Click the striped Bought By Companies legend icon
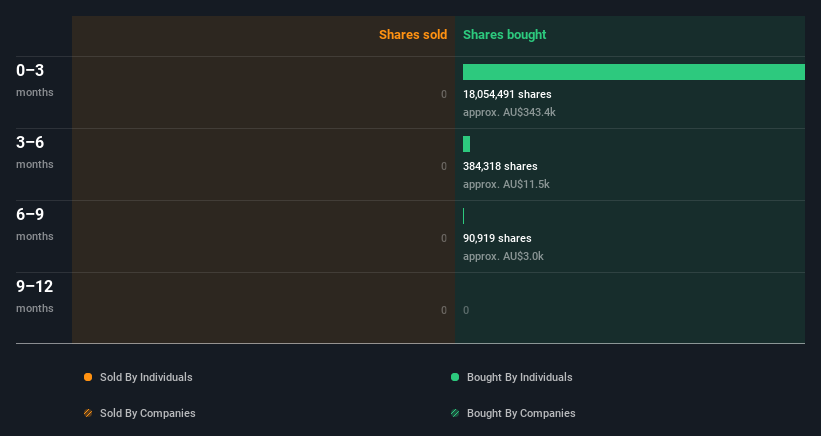821x436 pixels. [455, 413]
